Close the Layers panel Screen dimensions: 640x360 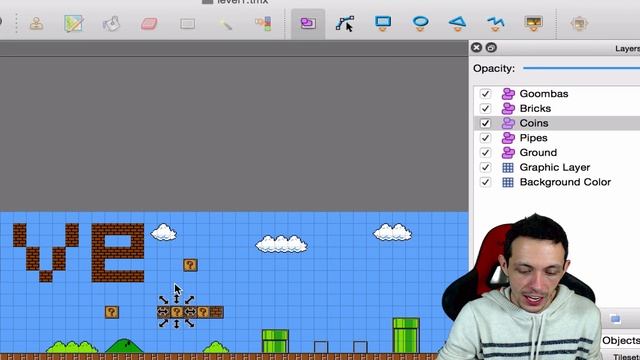coord(476,48)
